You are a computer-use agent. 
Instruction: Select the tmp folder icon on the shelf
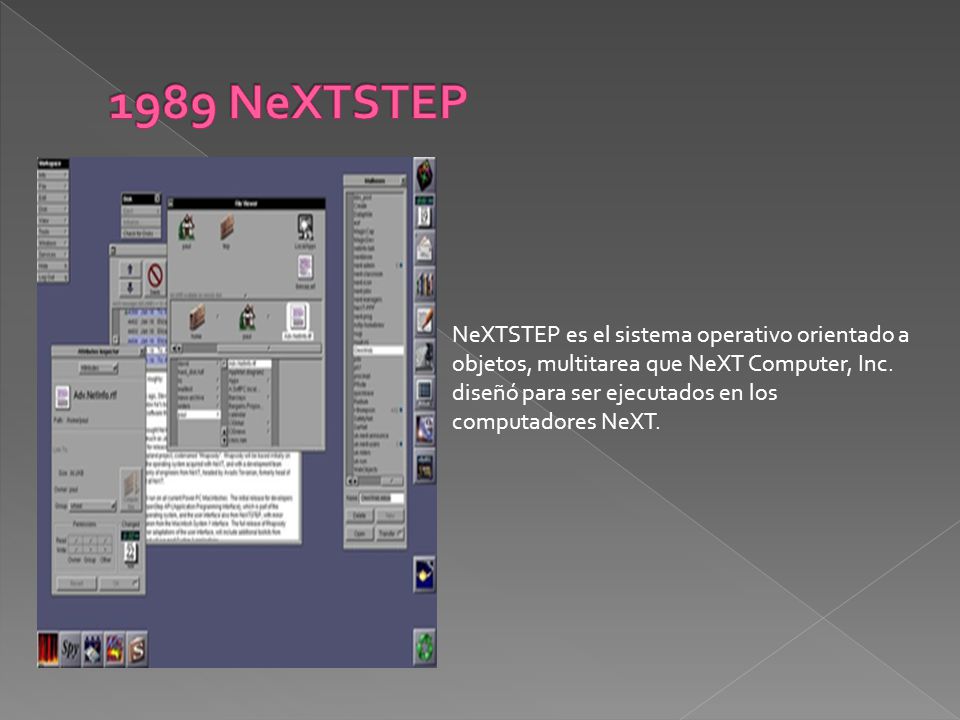point(227,228)
